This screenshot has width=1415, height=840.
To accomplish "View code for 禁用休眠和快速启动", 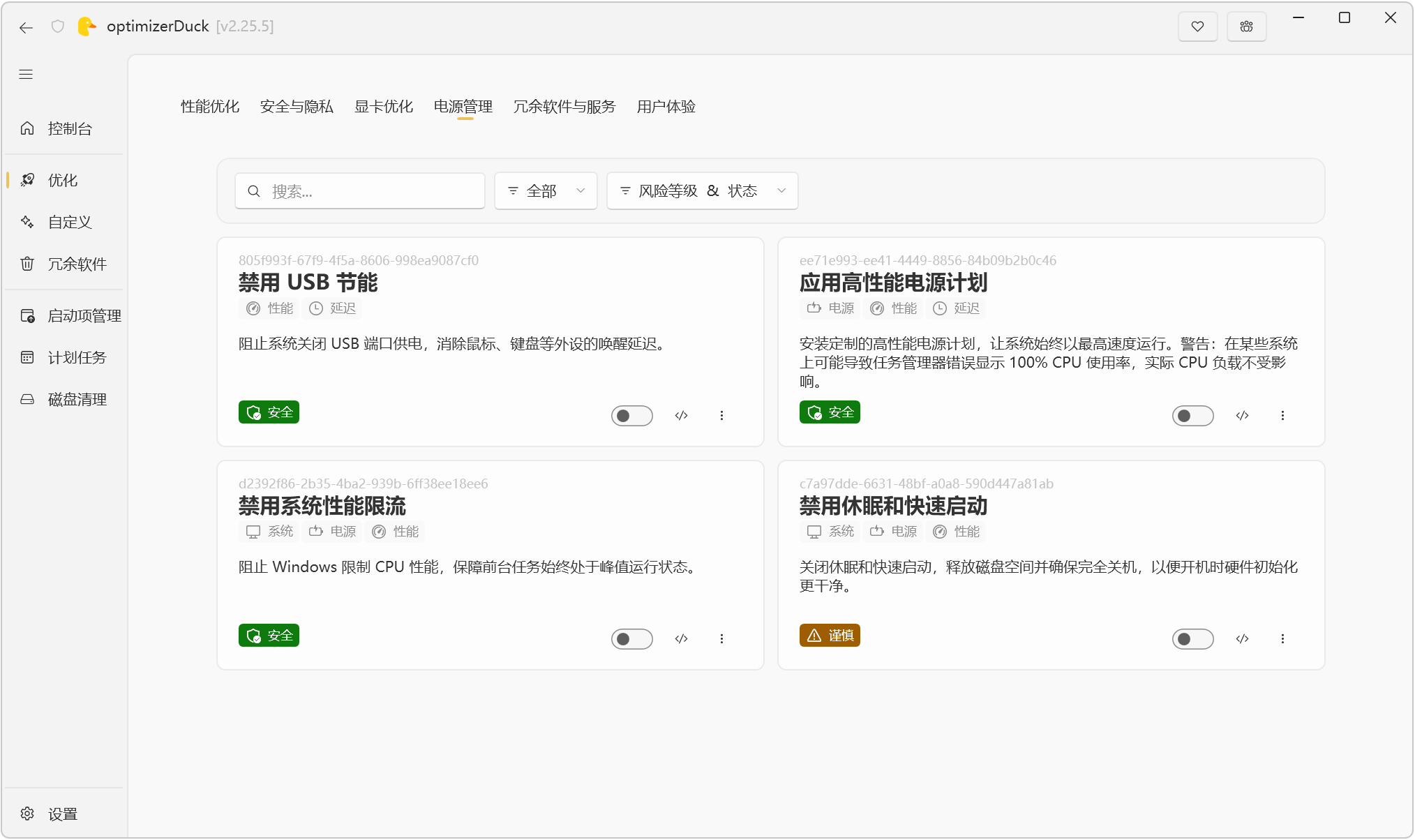I will (1242, 639).
